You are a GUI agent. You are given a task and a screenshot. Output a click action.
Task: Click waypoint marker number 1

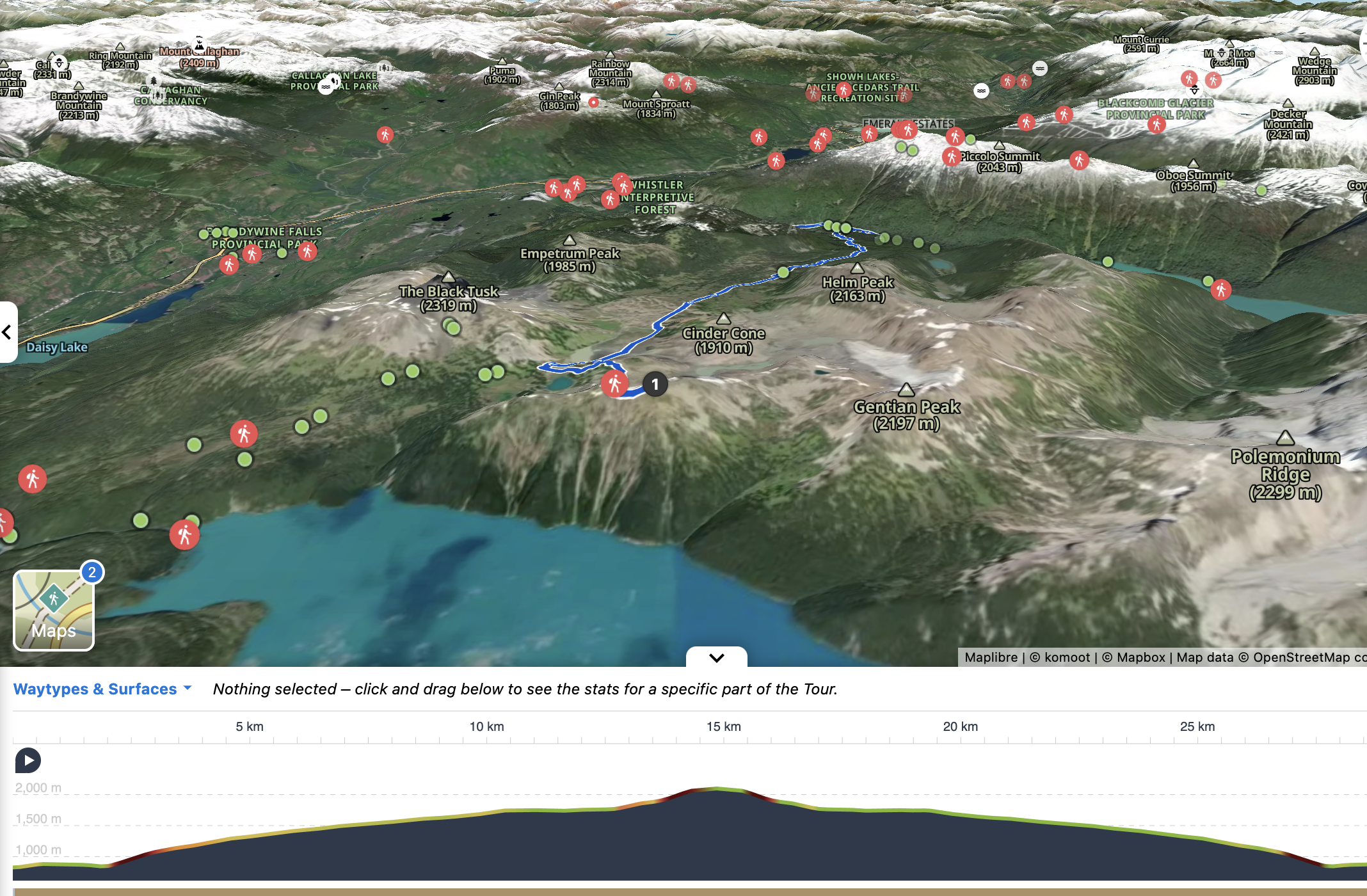655,385
